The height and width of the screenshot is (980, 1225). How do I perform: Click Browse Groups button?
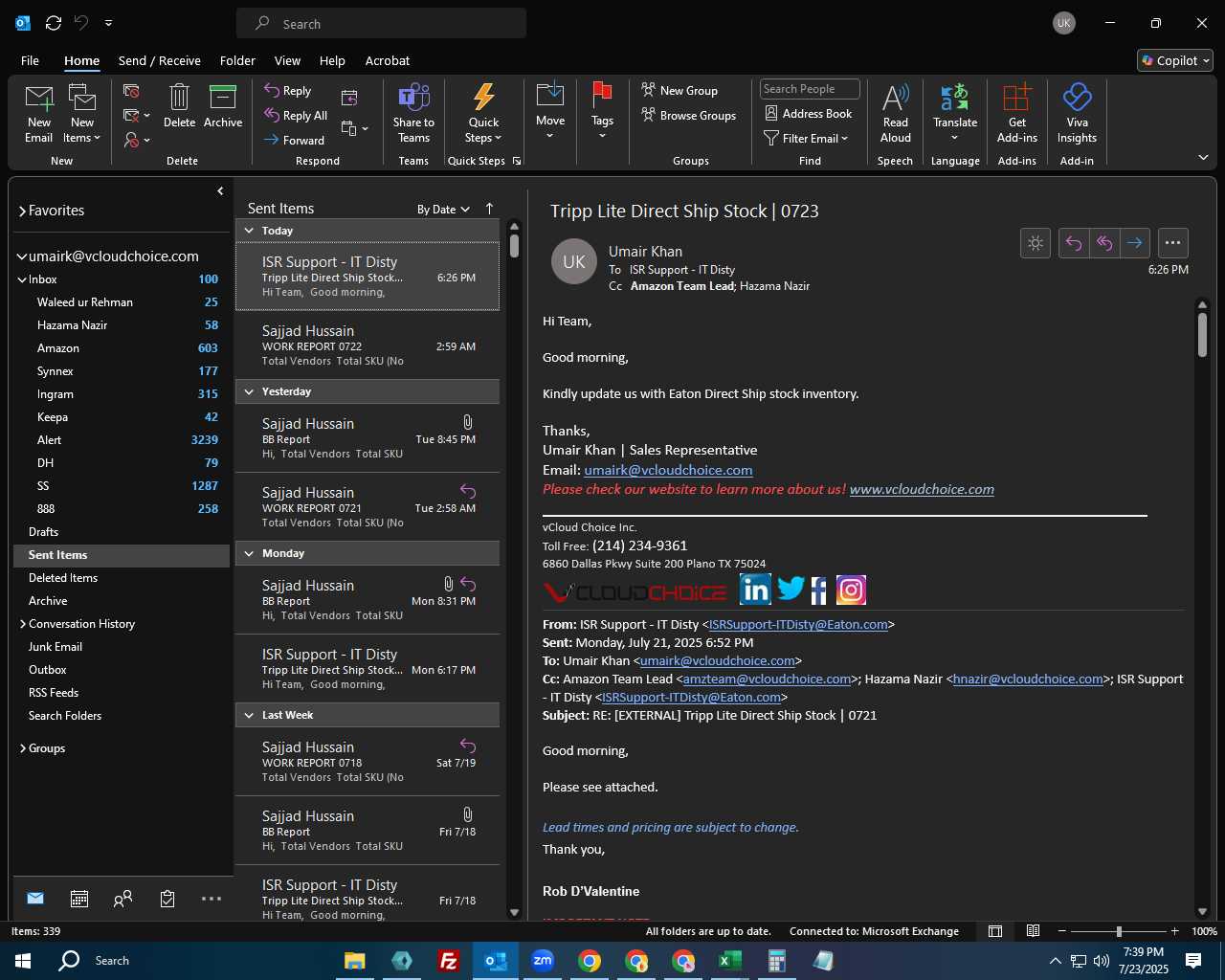(689, 116)
